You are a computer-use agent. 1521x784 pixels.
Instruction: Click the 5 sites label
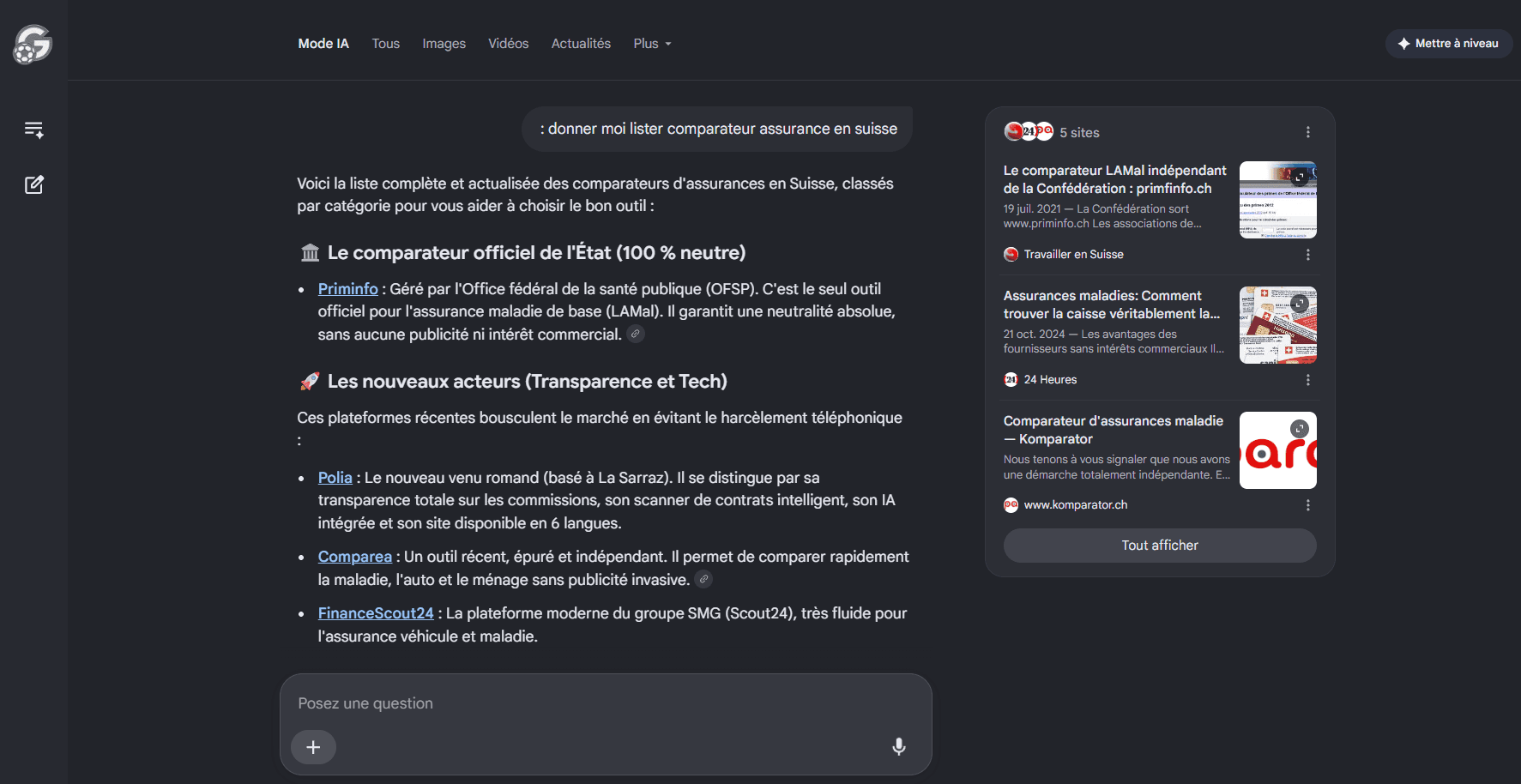click(1079, 133)
